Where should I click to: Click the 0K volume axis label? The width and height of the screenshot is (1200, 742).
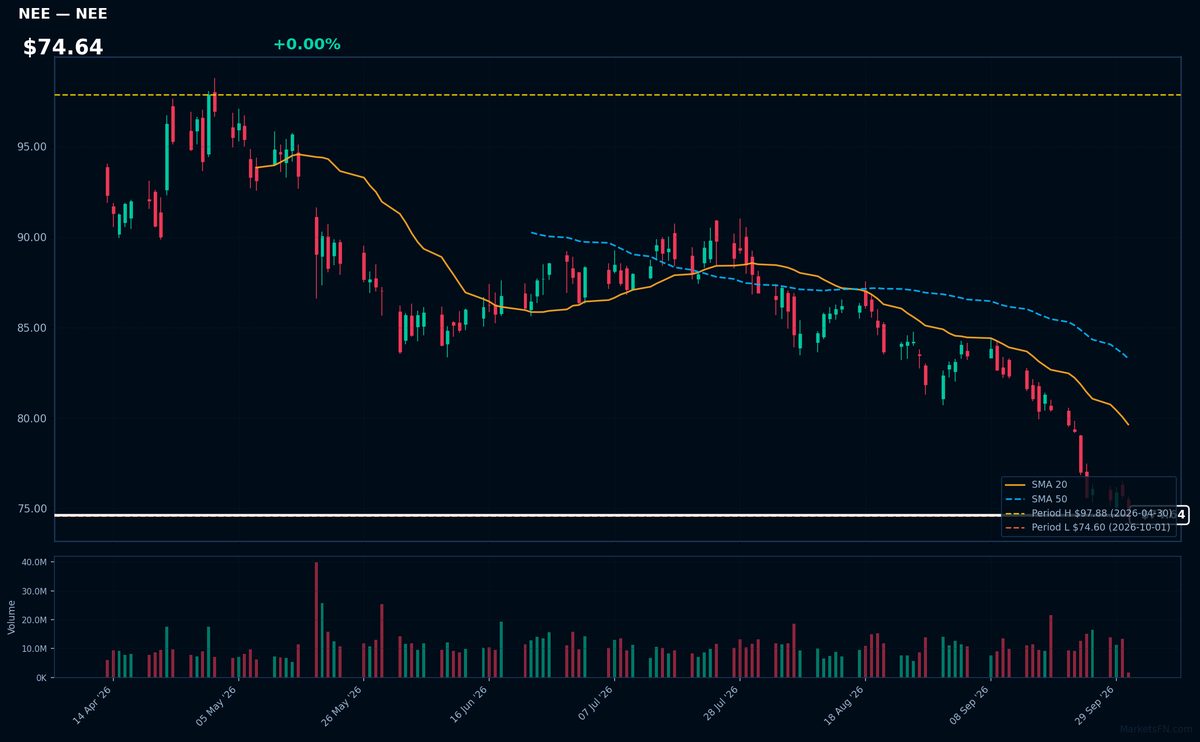(41, 678)
